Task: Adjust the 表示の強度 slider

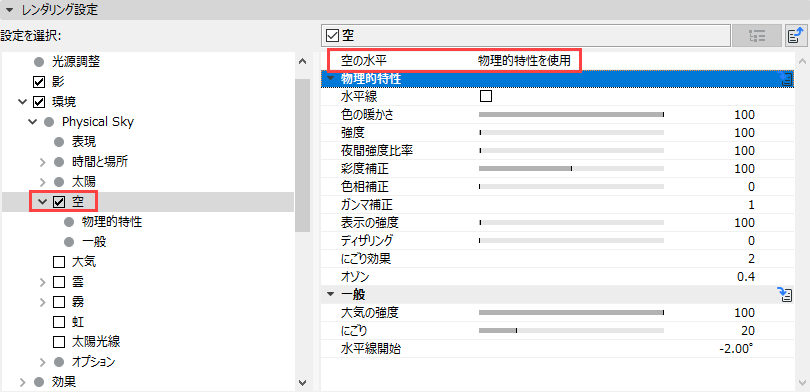Action: click(x=571, y=223)
